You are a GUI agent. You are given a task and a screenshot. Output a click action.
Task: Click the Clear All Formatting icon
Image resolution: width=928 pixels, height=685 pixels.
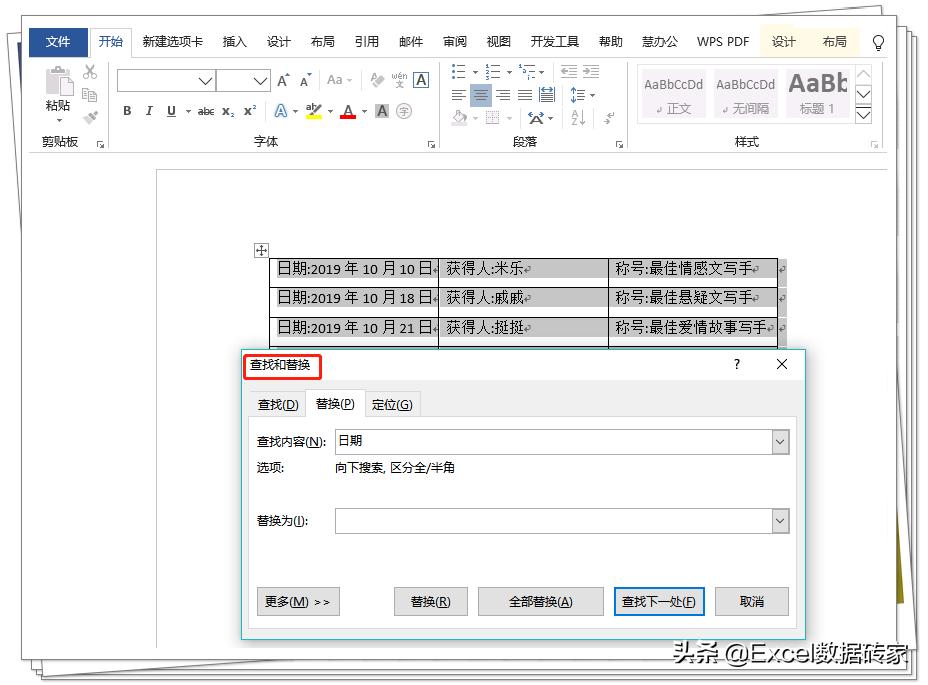(x=375, y=80)
